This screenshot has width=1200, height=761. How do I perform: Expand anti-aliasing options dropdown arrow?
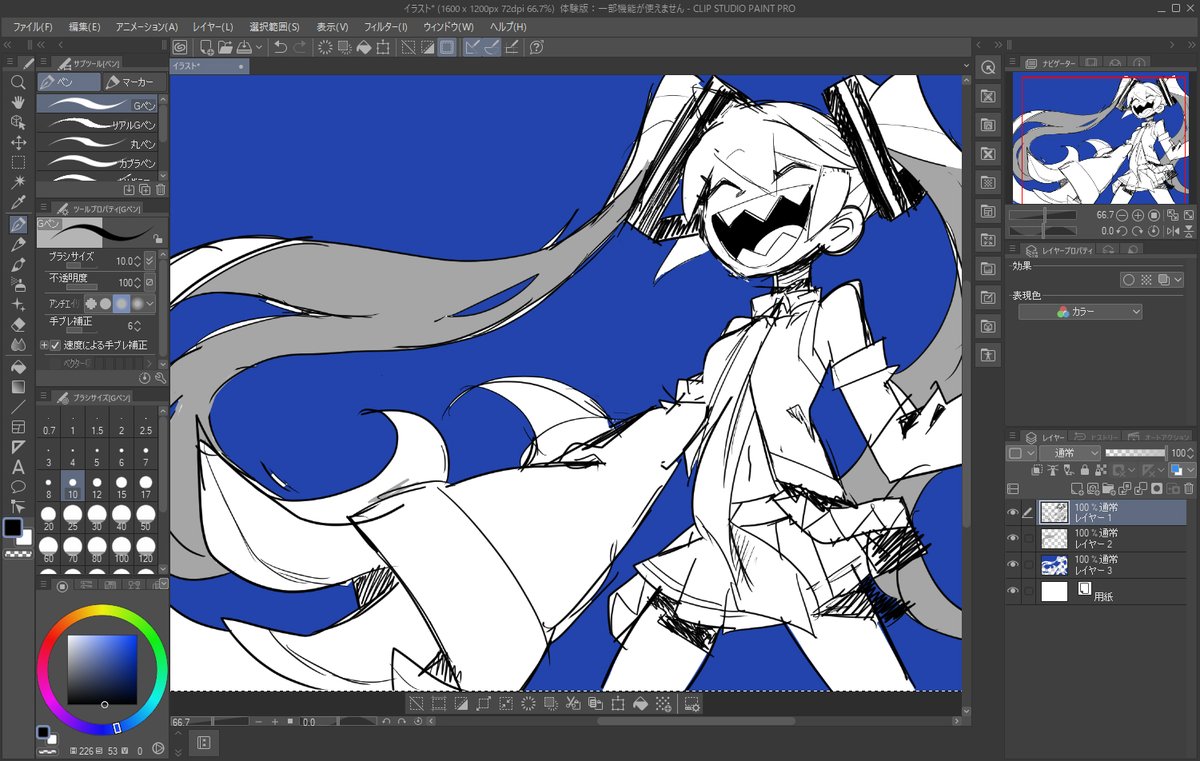(x=151, y=302)
